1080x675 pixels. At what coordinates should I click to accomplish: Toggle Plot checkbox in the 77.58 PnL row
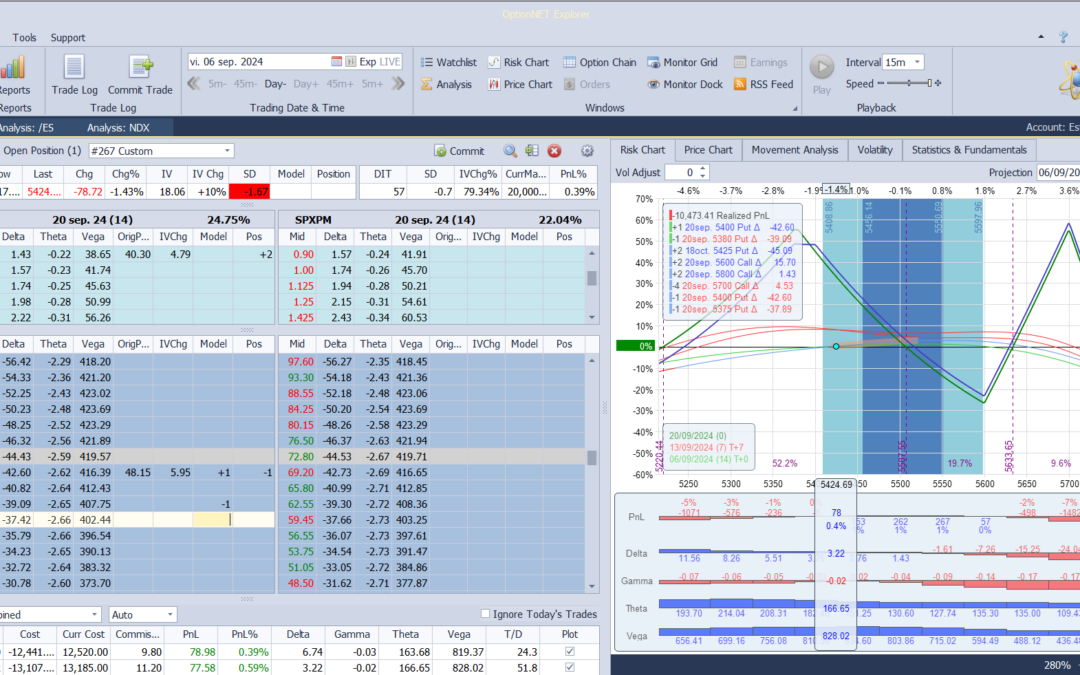tap(569, 667)
